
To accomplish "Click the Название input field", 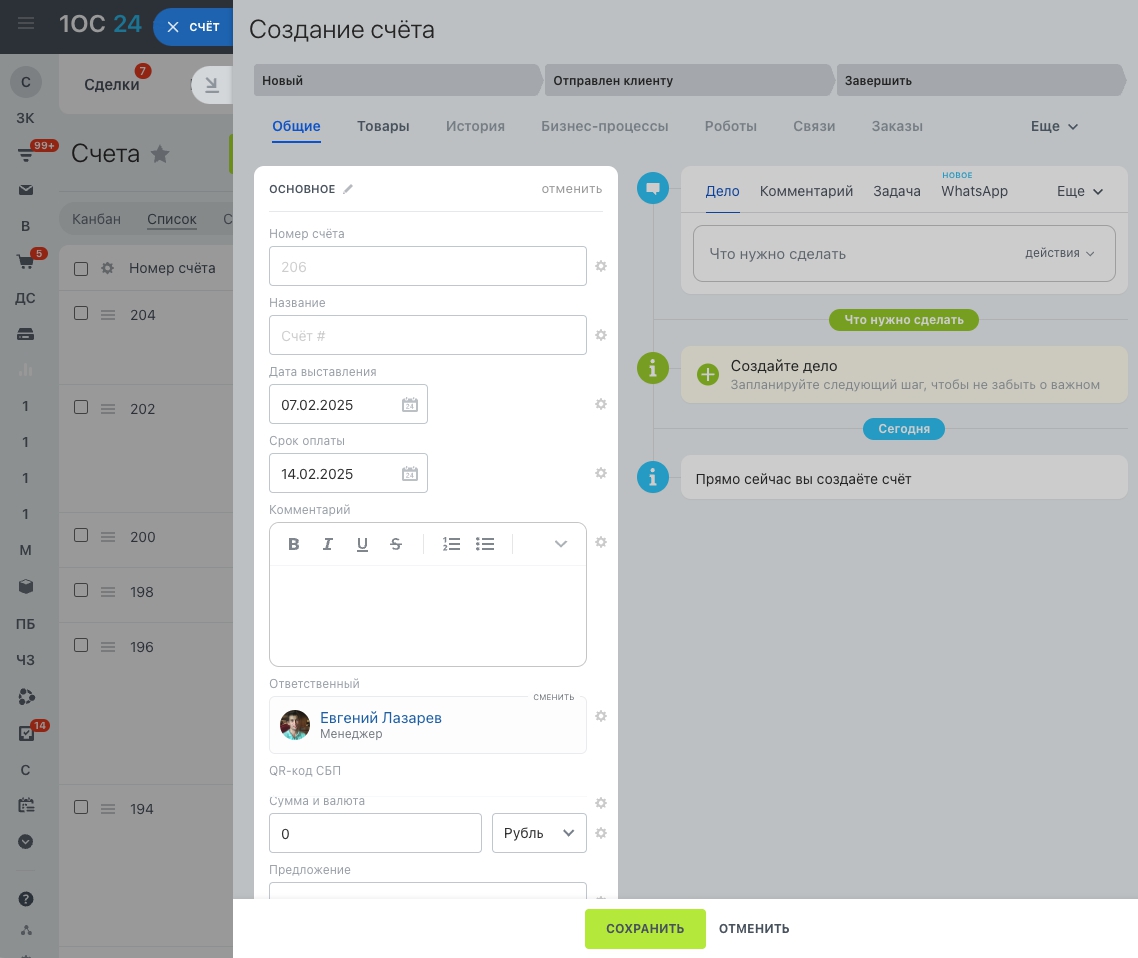I will [427, 336].
